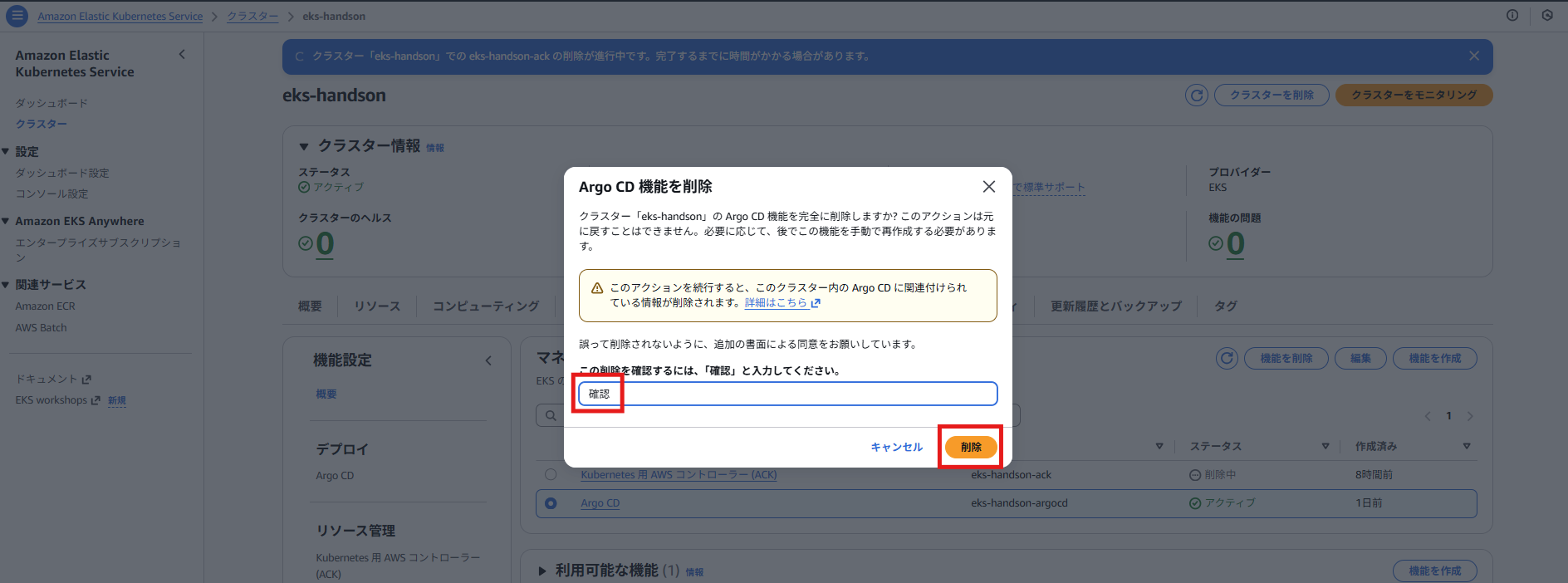Switch to the タグ tab
The height and width of the screenshot is (583, 1568).
click(1225, 306)
